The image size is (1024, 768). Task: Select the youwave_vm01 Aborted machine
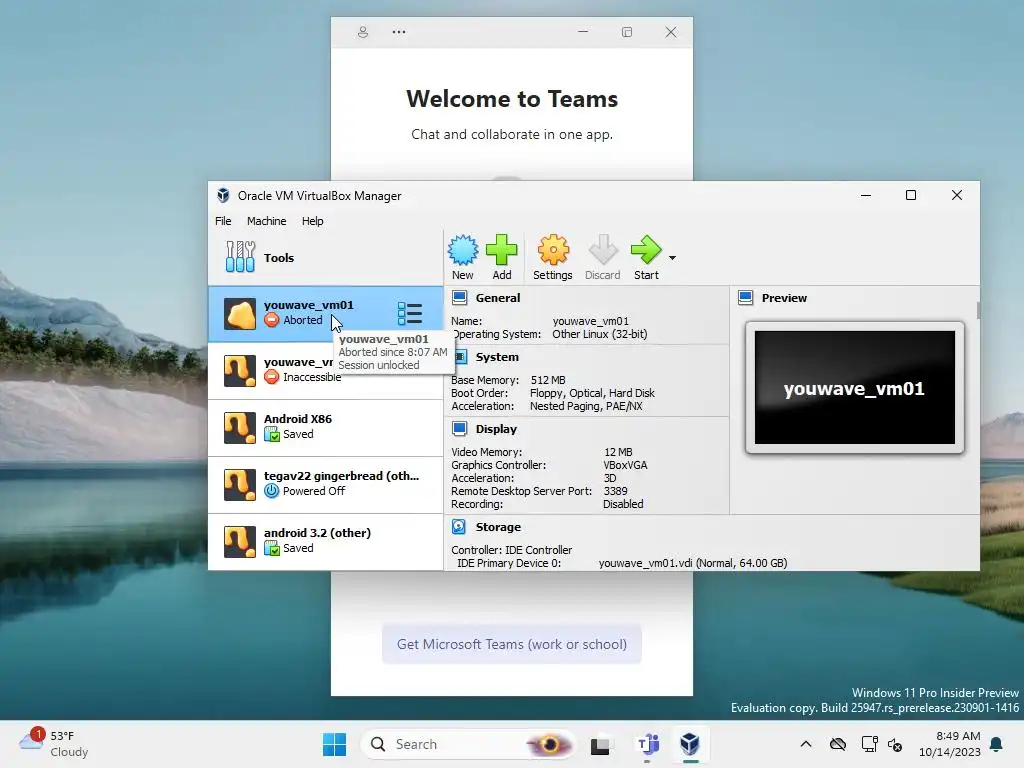pos(325,313)
